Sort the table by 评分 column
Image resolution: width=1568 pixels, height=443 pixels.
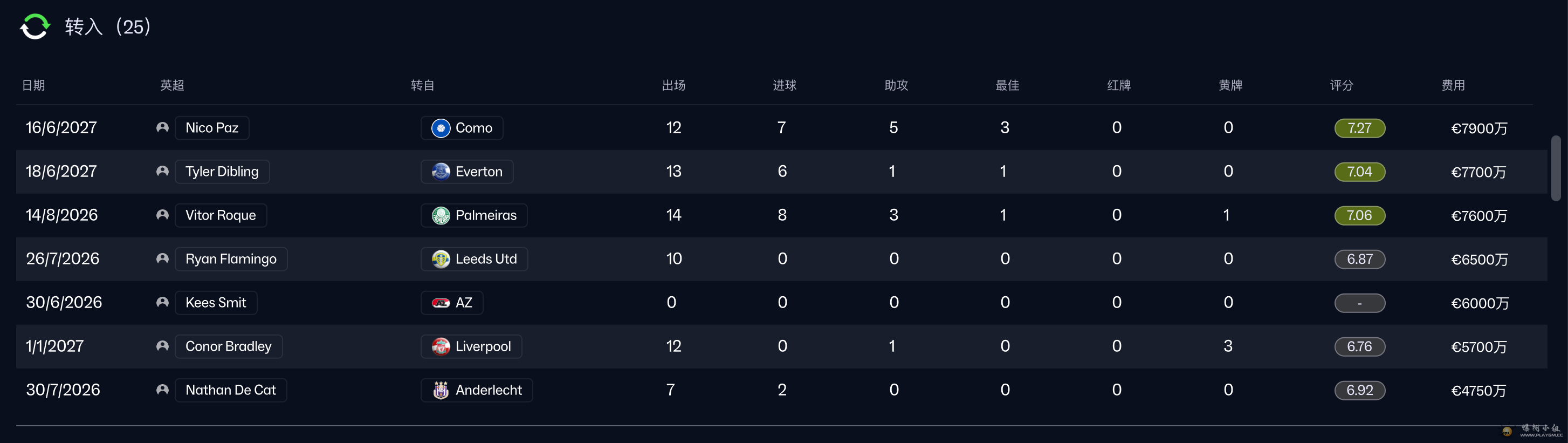tap(1341, 85)
